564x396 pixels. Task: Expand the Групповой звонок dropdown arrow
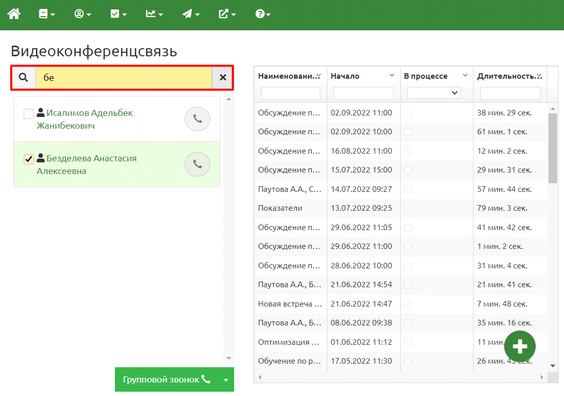click(226, 379)
